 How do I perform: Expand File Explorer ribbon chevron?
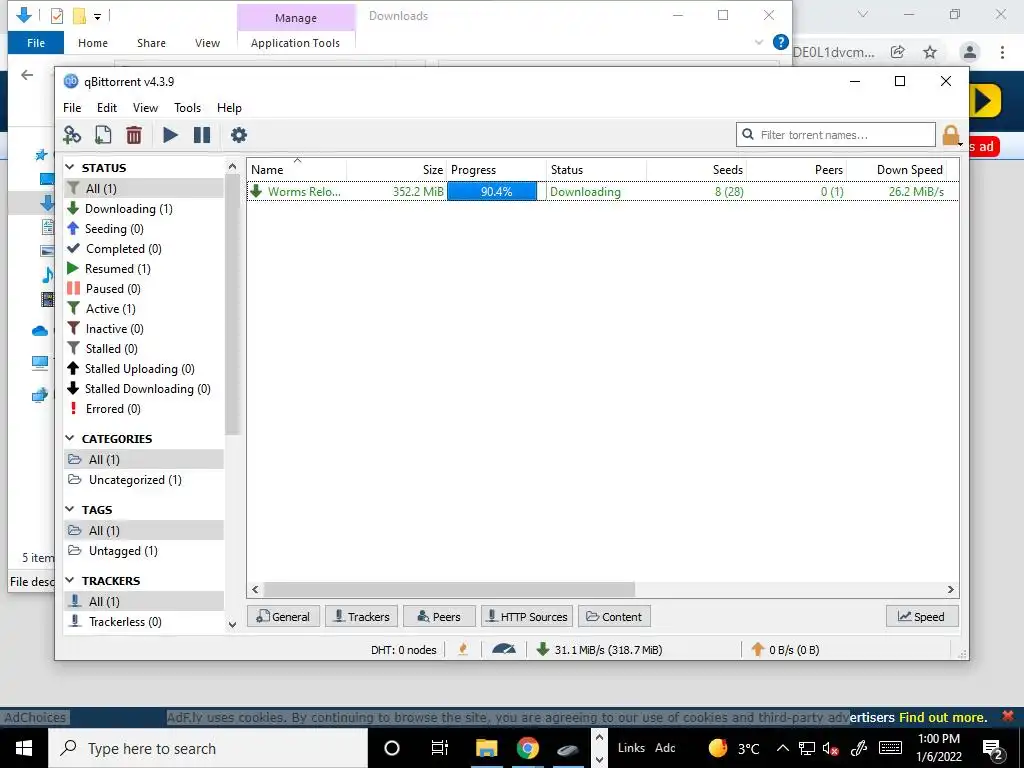759,42
